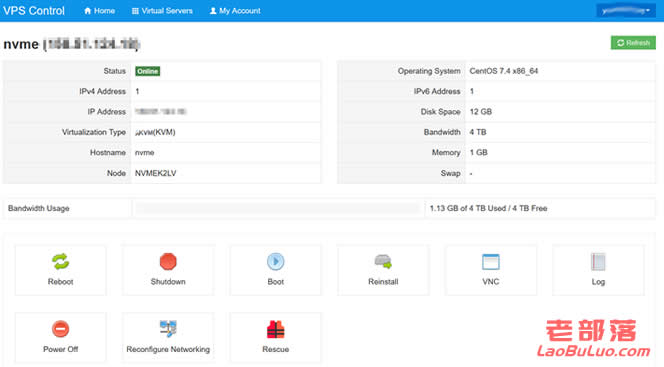Click the Shutdown label text
Viewport: 664px width, 367px height.
168,281
